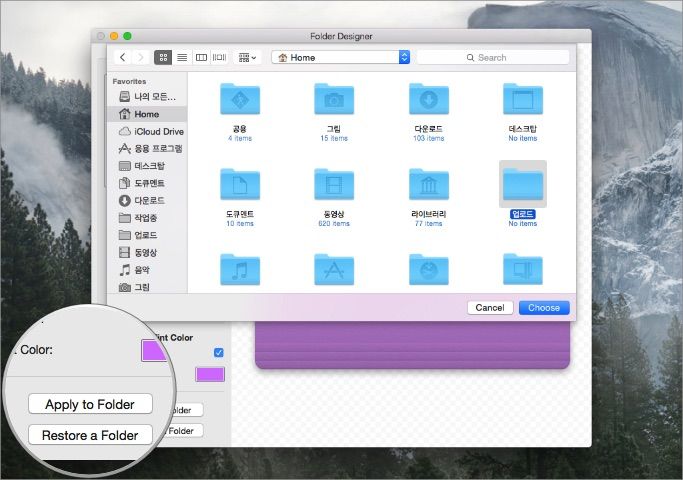The height and width of the screenshot is (480, 683).
Task: Select the bottom-row folder with screen symbol
Action: [523, 270]
